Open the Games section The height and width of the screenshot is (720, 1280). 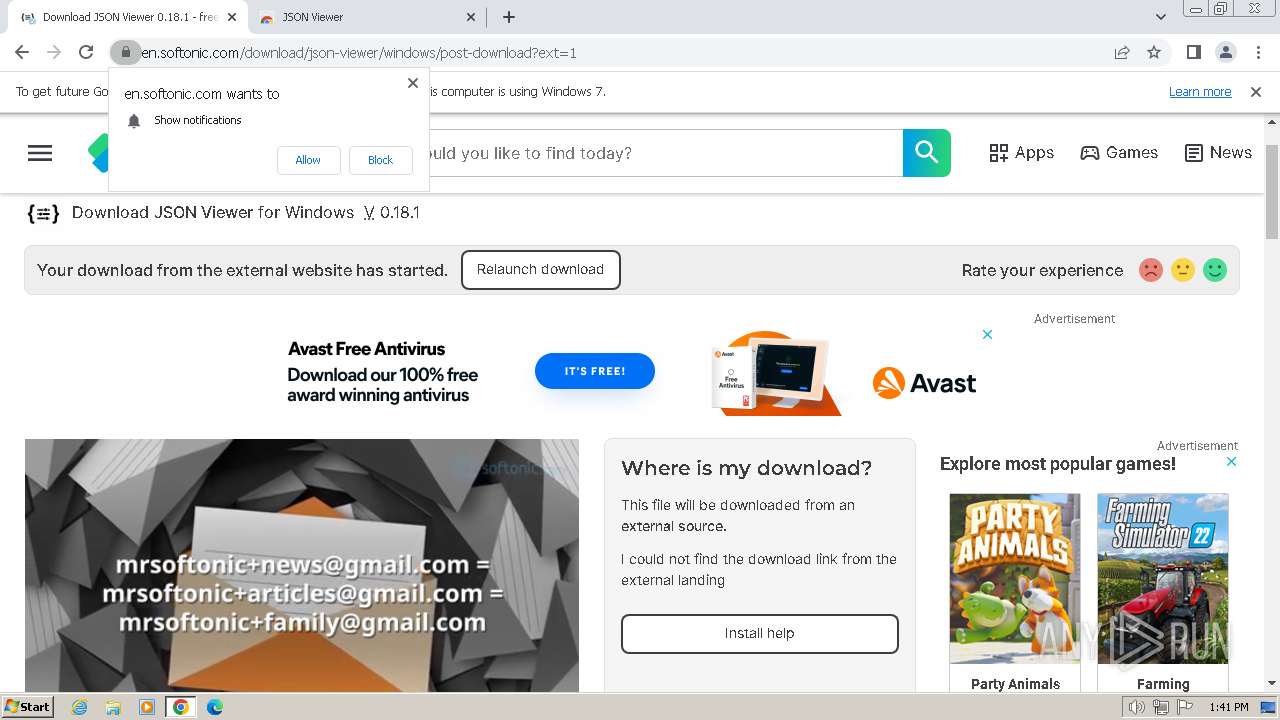(x=1119, y=153)
